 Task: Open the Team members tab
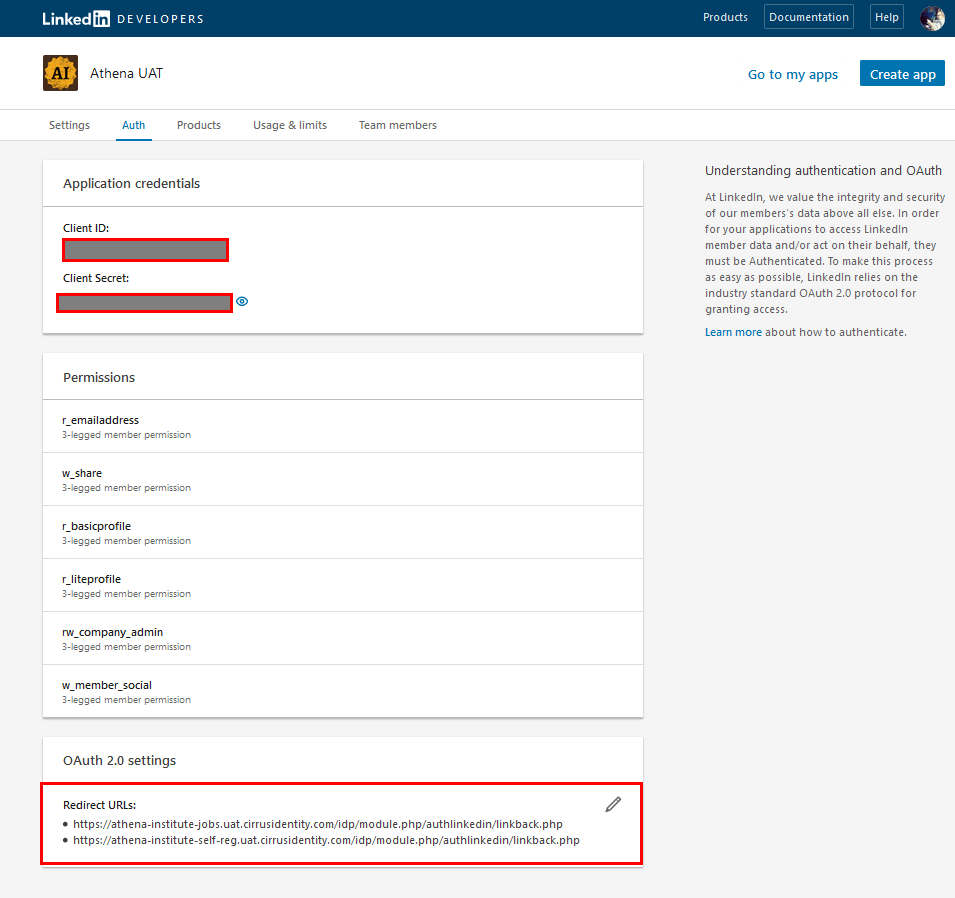[398, 125]
